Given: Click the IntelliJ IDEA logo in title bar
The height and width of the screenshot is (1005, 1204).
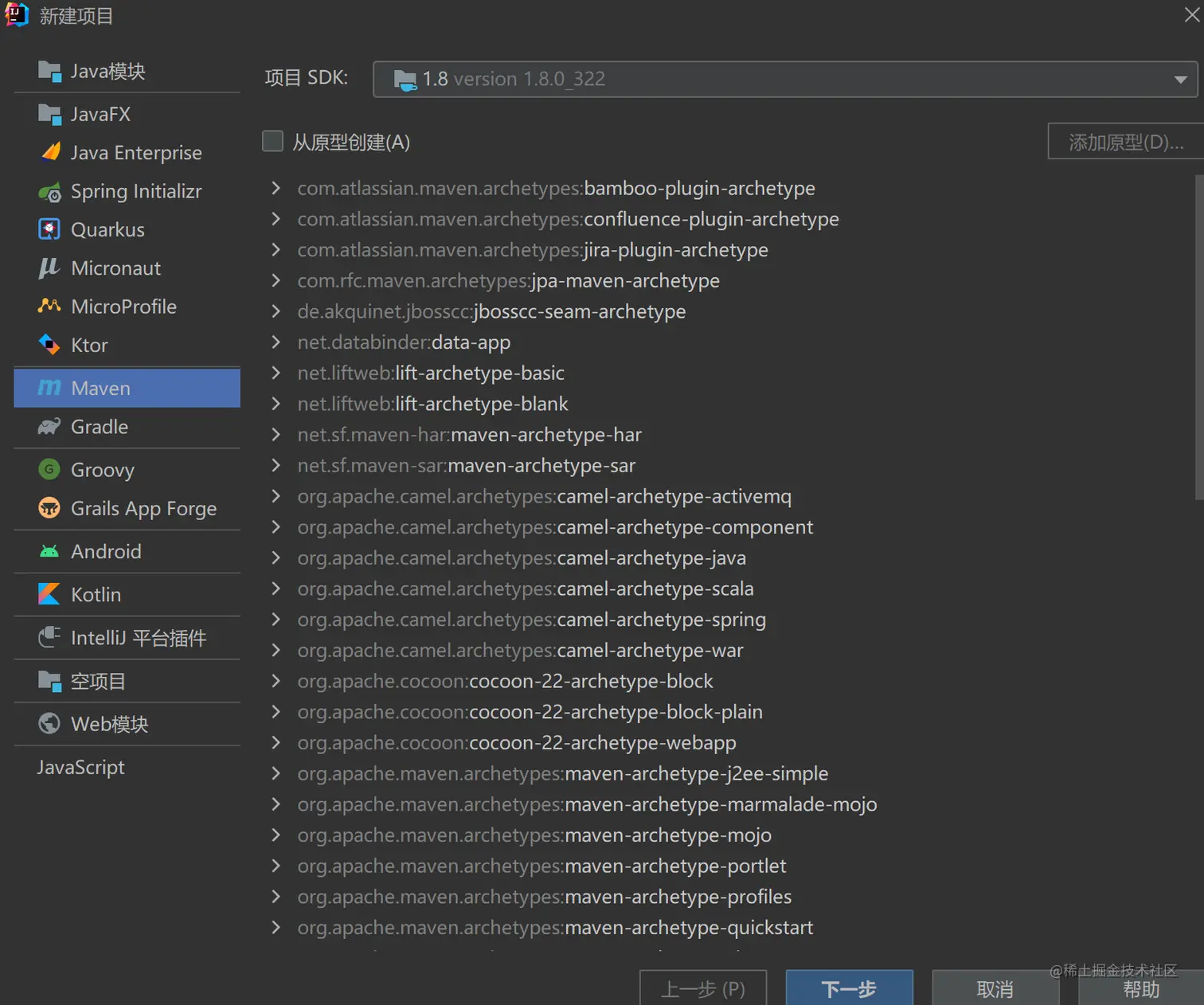Looking at the screenshot, I should pyautogui.click(x=17, y=15).
